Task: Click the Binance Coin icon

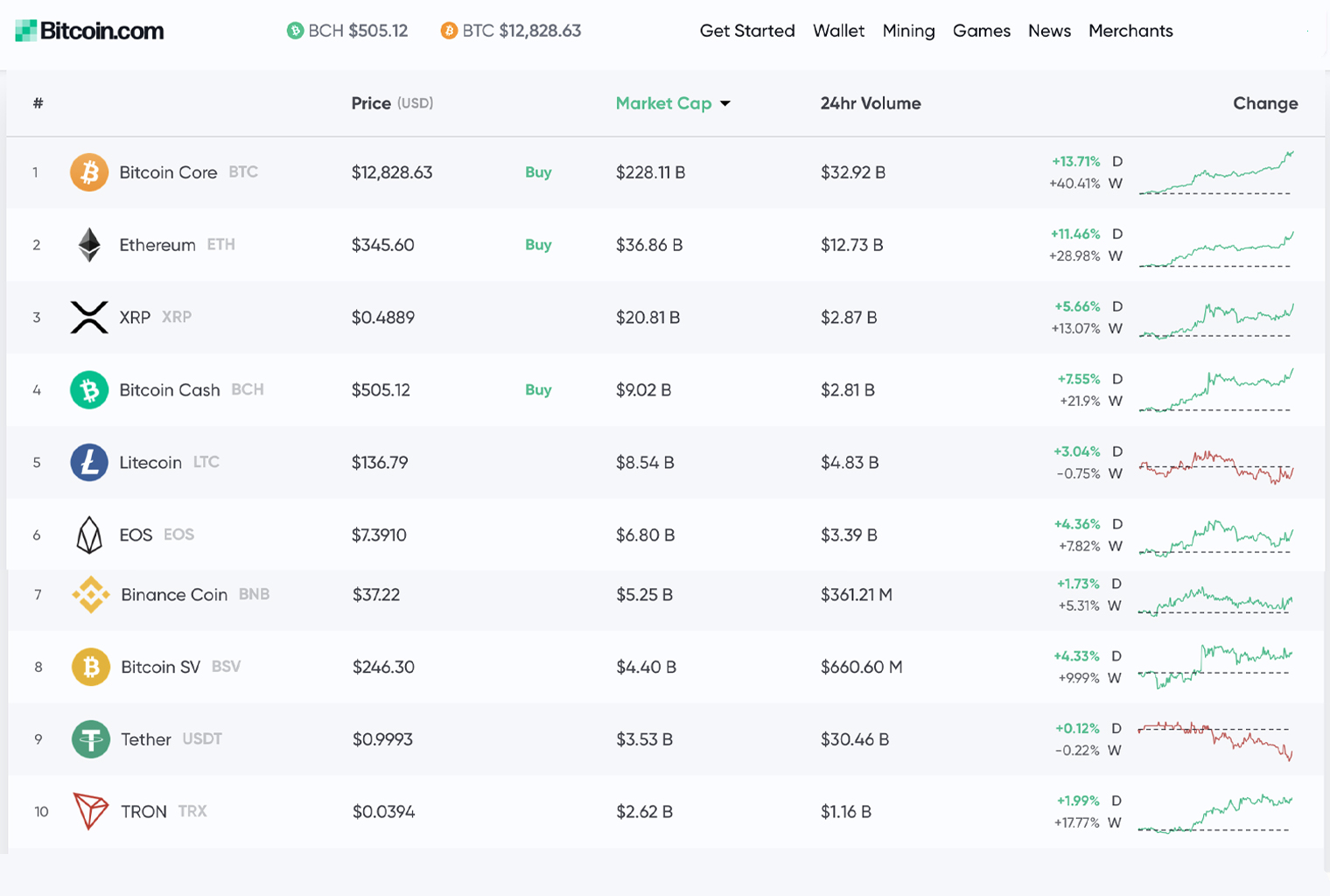Action: pyautogui.click(x=91, y=595)
